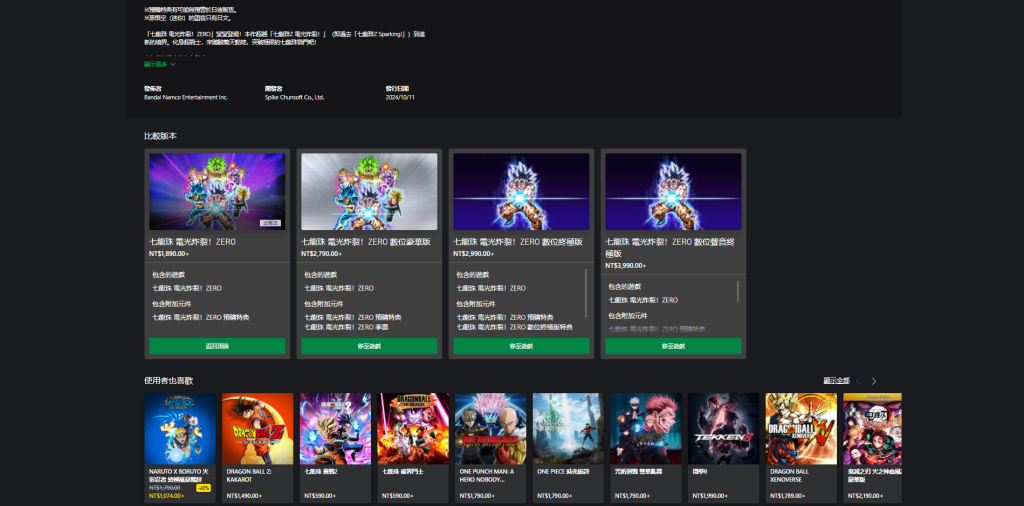
Task: Open the DRAGON BALL Z: KAKAROT card
Action: tap(257, 448)
